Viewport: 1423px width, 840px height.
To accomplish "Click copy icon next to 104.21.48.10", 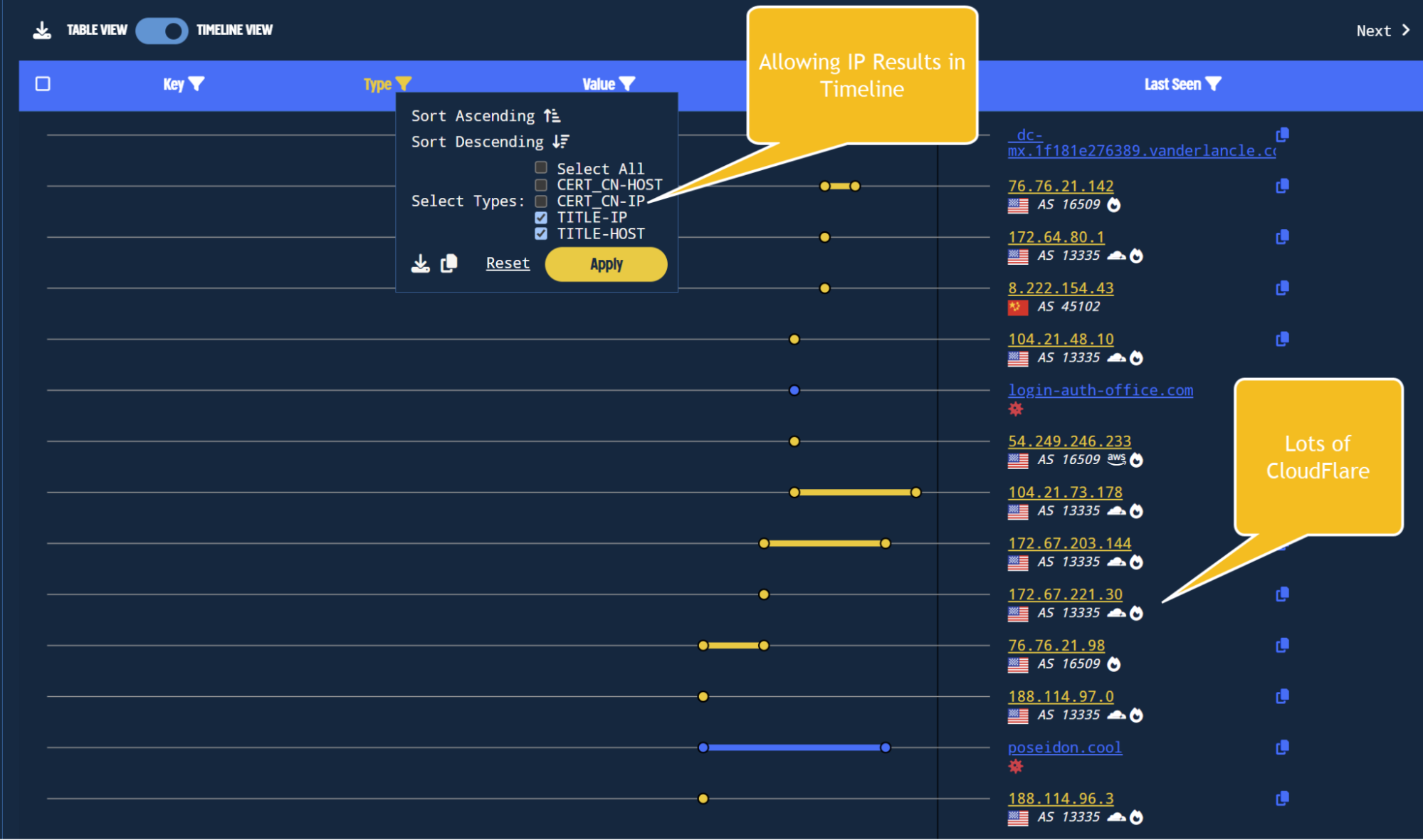I will [1283, 339].
